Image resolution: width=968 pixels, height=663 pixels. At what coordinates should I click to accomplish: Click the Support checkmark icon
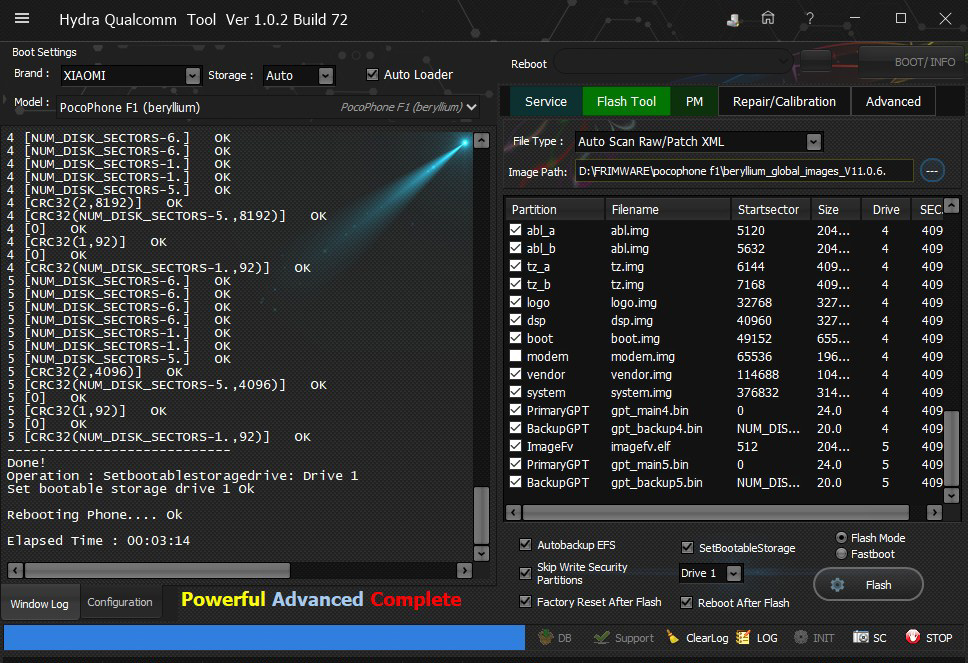point(601,637)
